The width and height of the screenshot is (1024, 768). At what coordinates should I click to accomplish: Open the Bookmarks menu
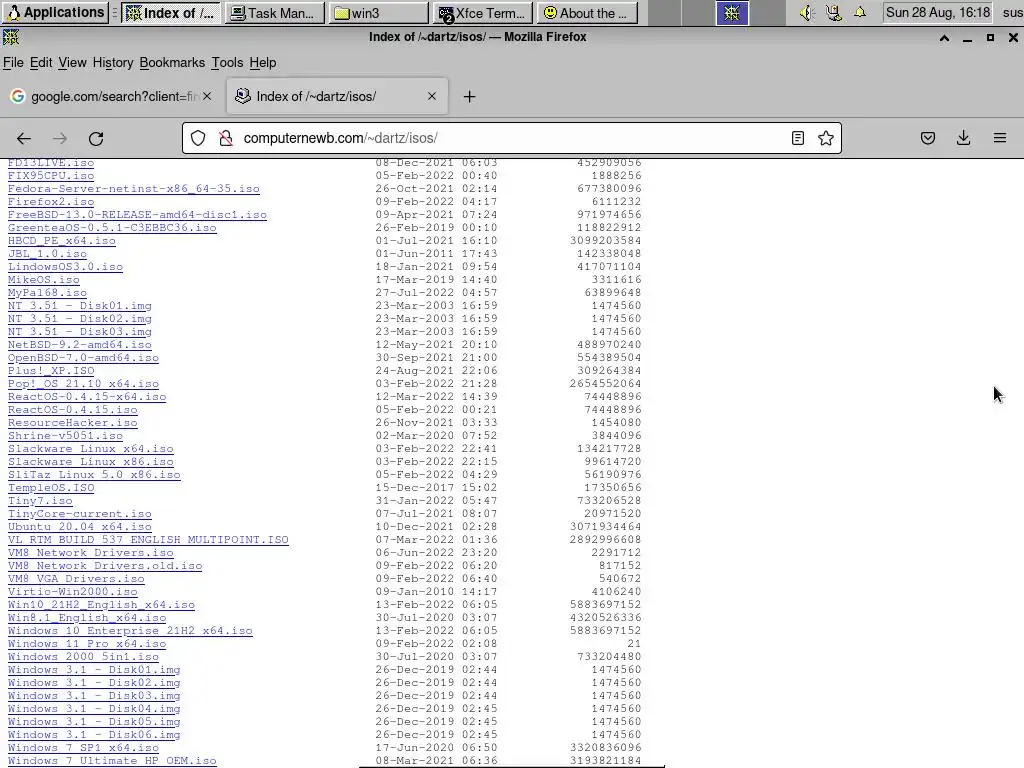coord(172,63)
